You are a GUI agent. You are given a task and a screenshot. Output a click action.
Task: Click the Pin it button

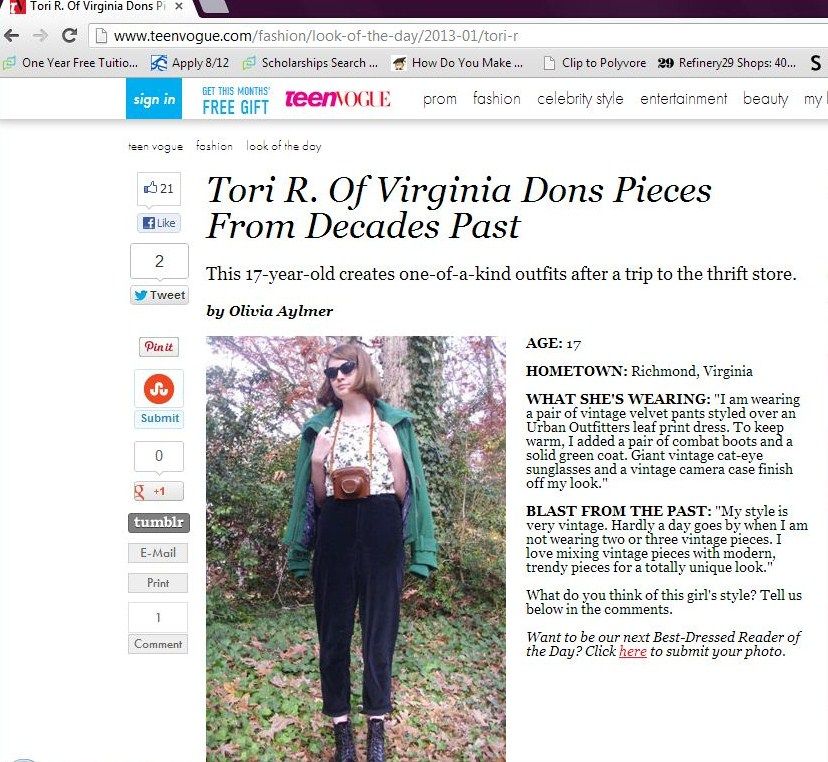[159, 346]
